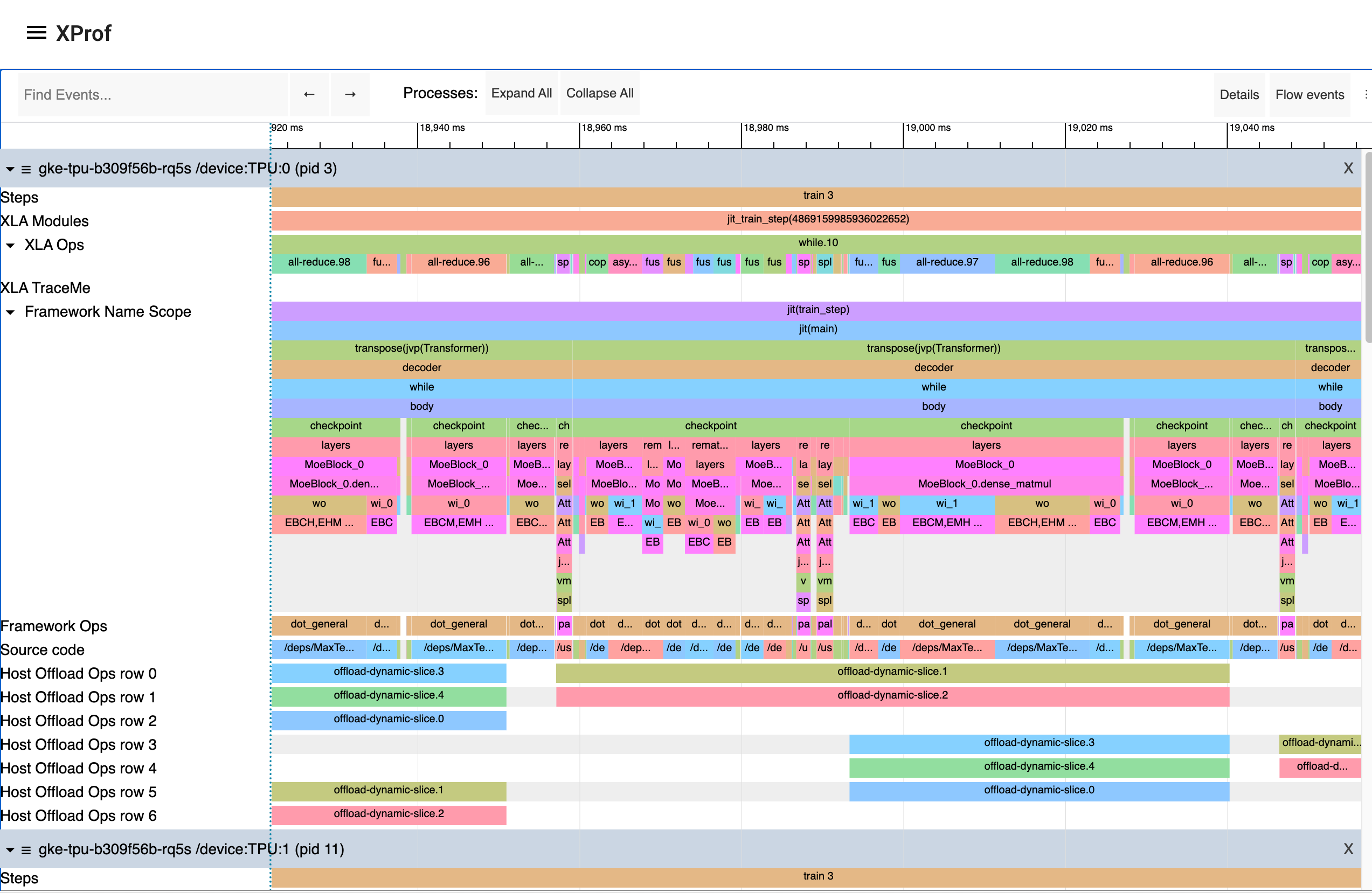This screenshot has height=893, width=1372.
Task: Select the XLA Modules row label
Action: click(x=45, y=221)
